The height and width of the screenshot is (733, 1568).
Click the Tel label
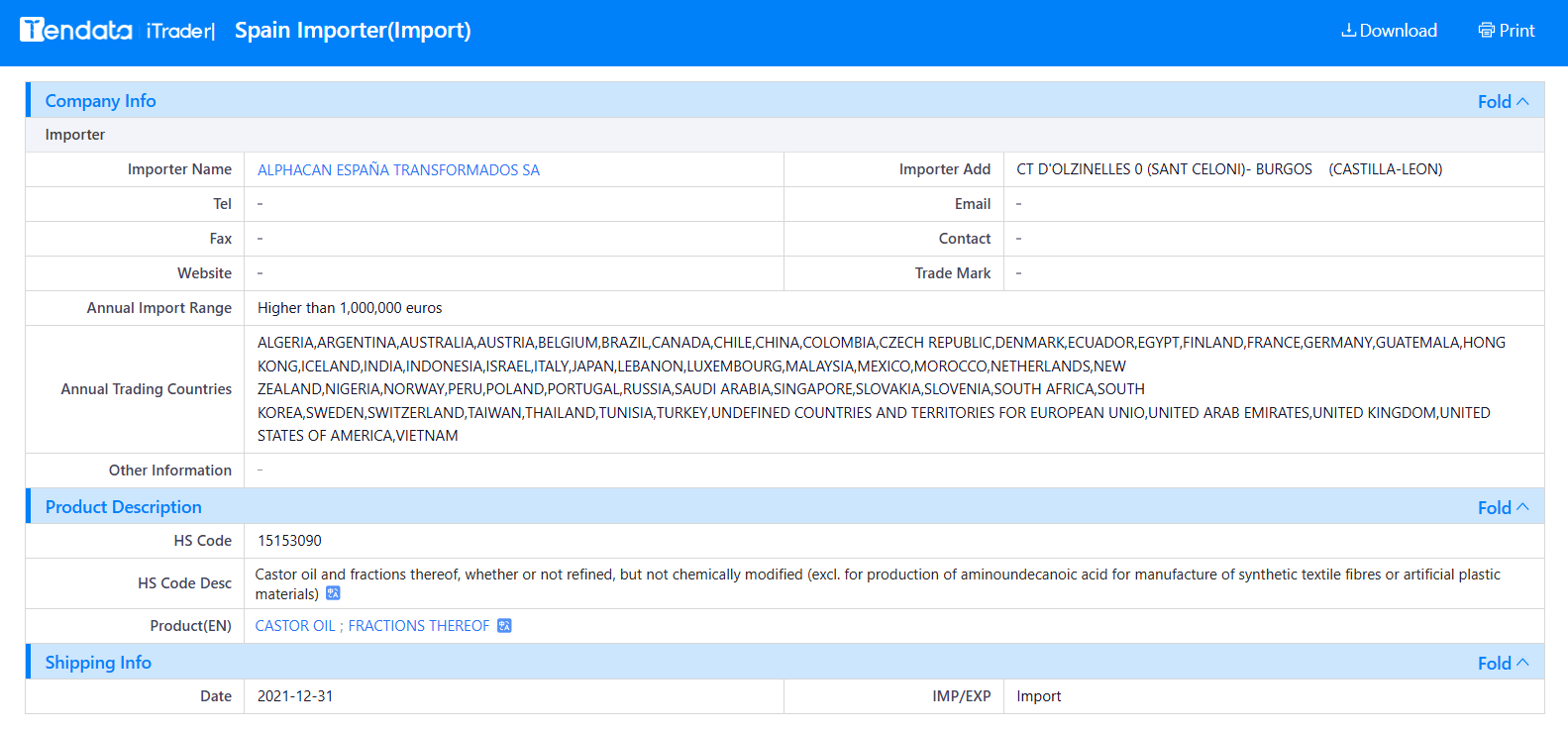pos(223,204)
